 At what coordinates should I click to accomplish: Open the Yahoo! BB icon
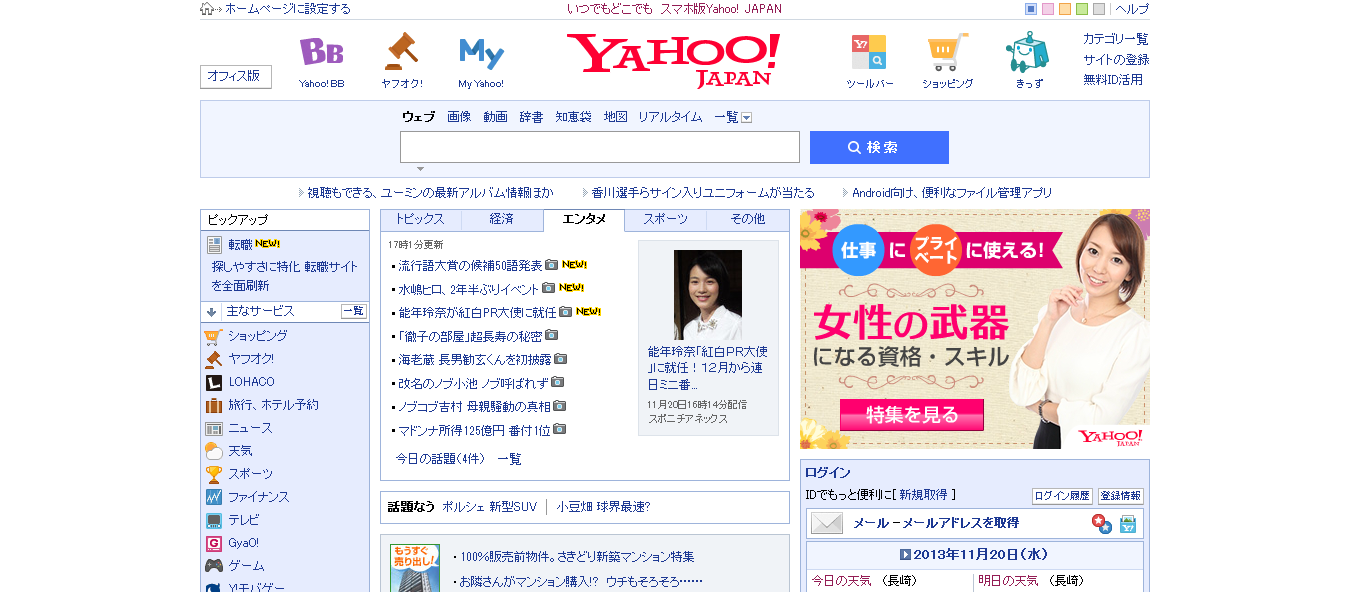(x=321, y=52)
